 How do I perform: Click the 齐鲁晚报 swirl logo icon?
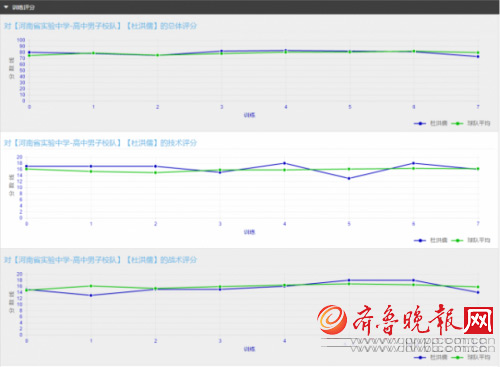click(332, 320)
